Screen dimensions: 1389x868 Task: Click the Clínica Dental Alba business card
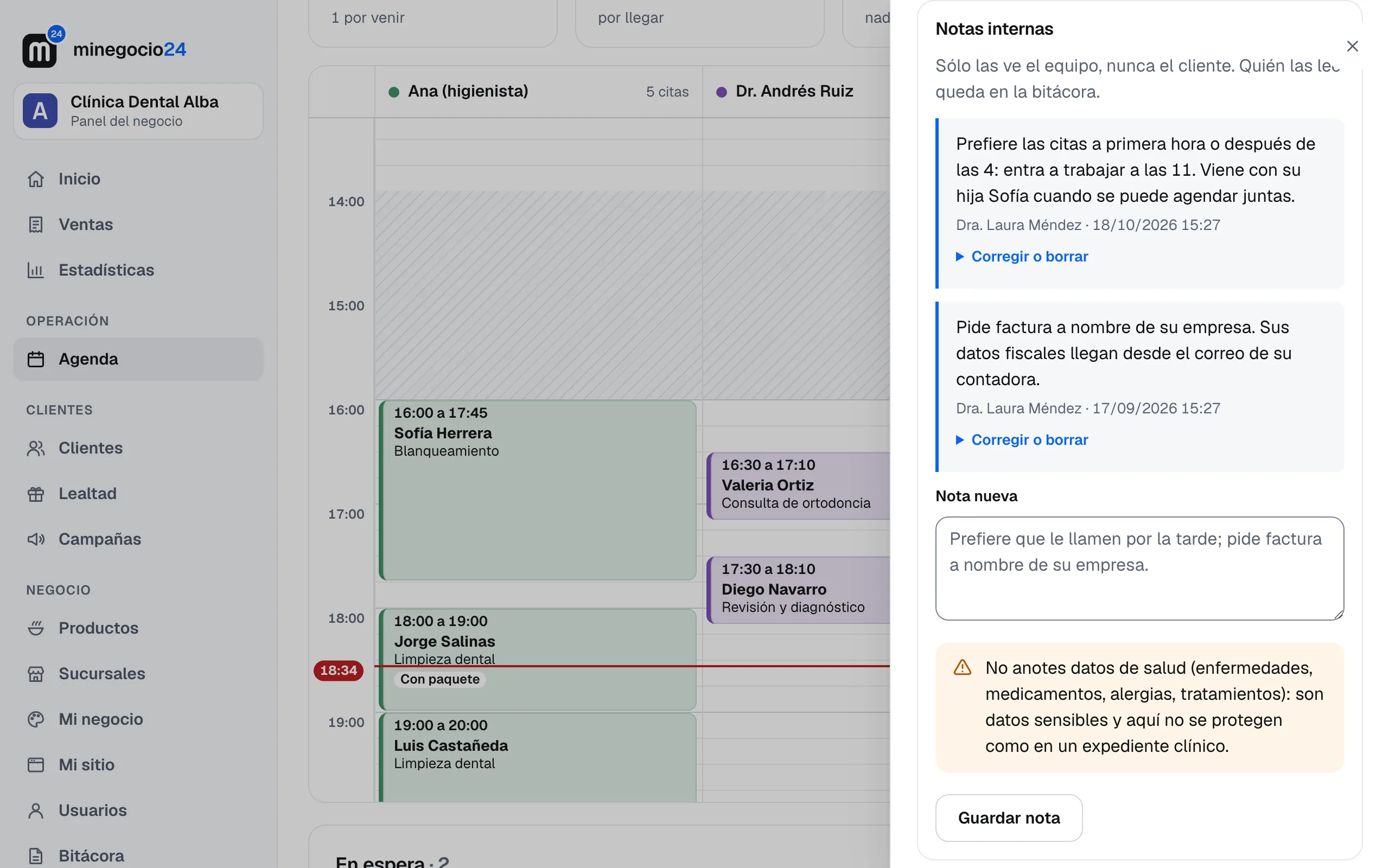pos(138,111)
